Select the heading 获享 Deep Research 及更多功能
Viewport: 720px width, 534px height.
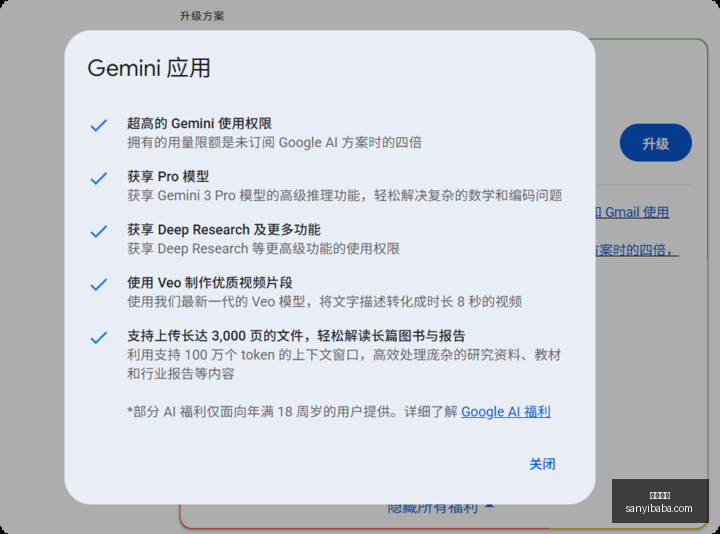coord(224,230)
